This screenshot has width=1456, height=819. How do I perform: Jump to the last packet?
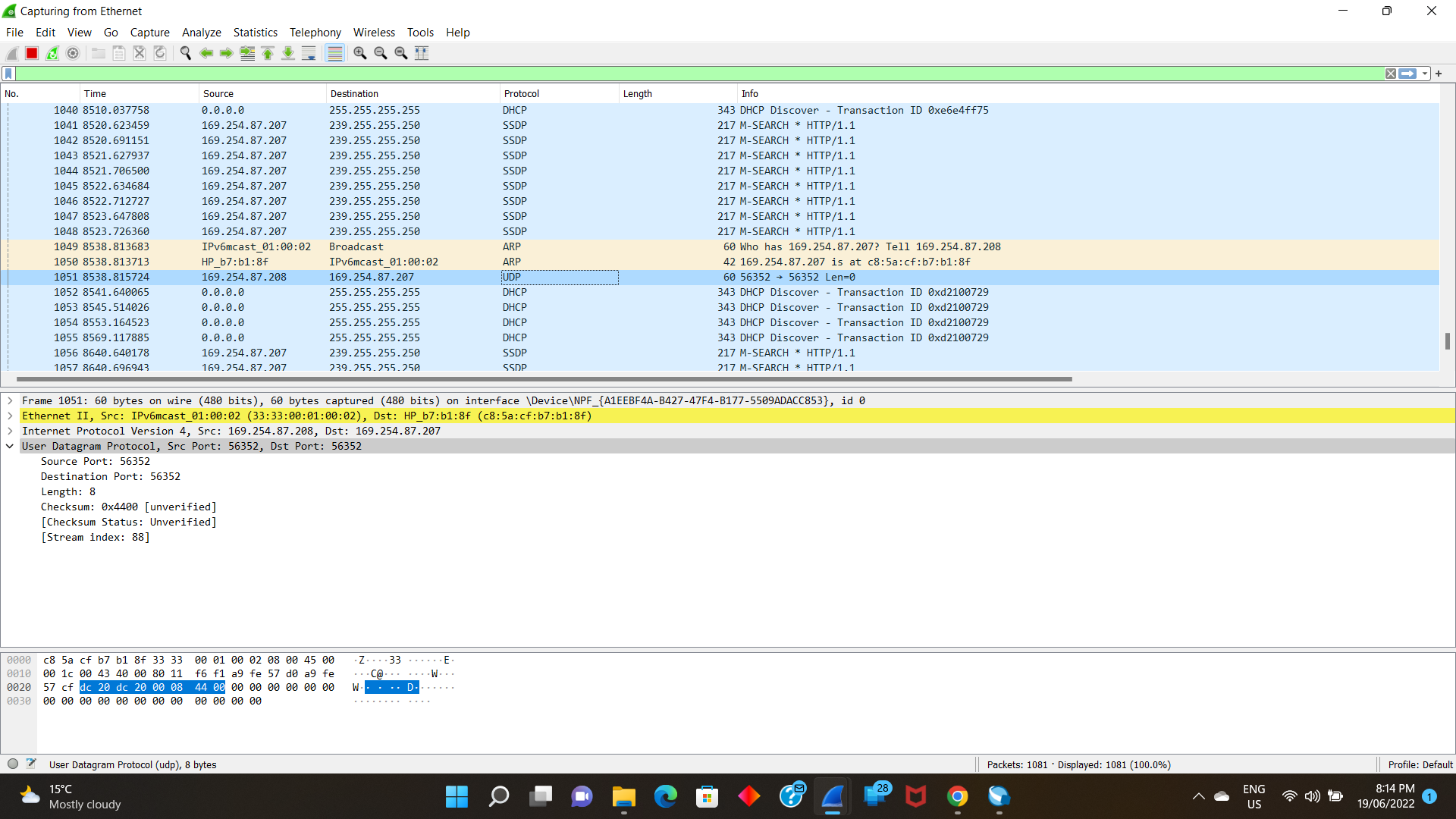(288, 53)
